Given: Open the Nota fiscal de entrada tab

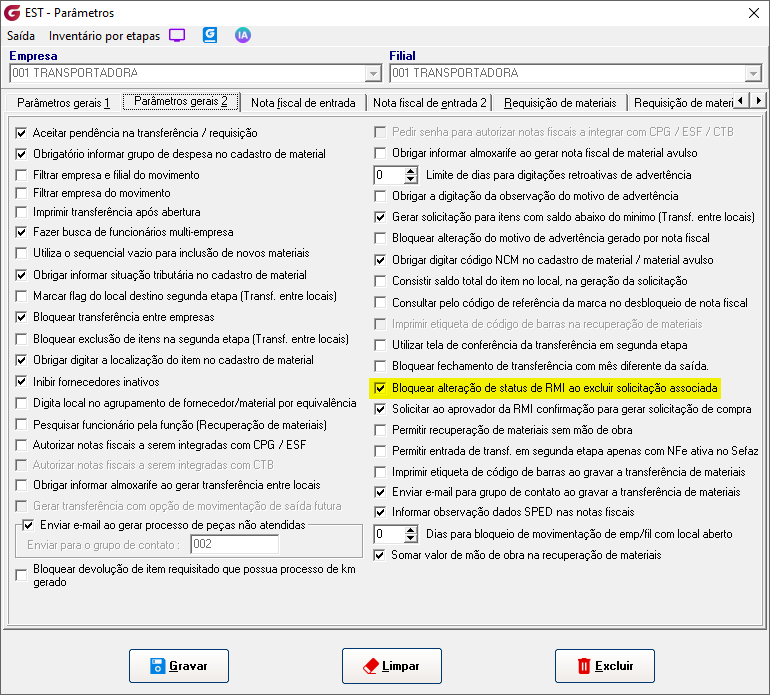Looking at the screenshot, I should (x=303, y=103).
